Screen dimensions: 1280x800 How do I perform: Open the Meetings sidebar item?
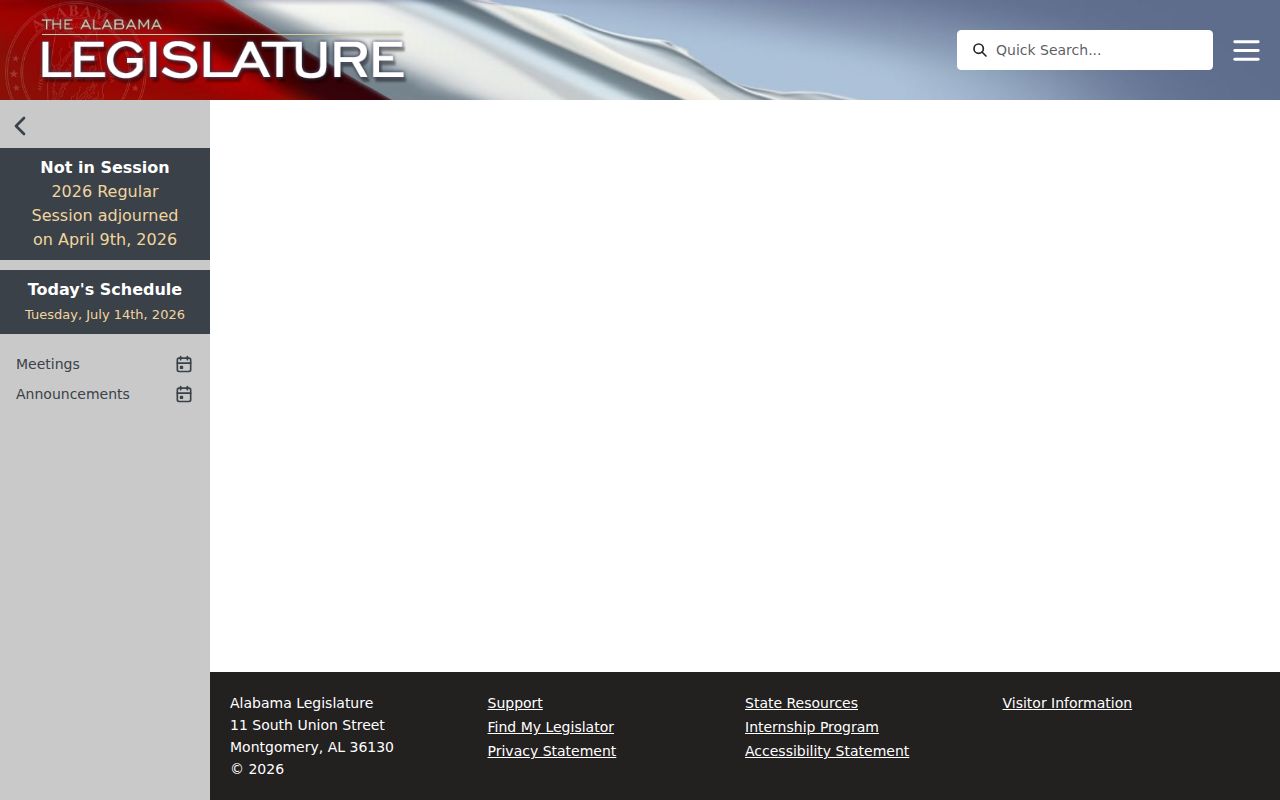pos(48,364)
